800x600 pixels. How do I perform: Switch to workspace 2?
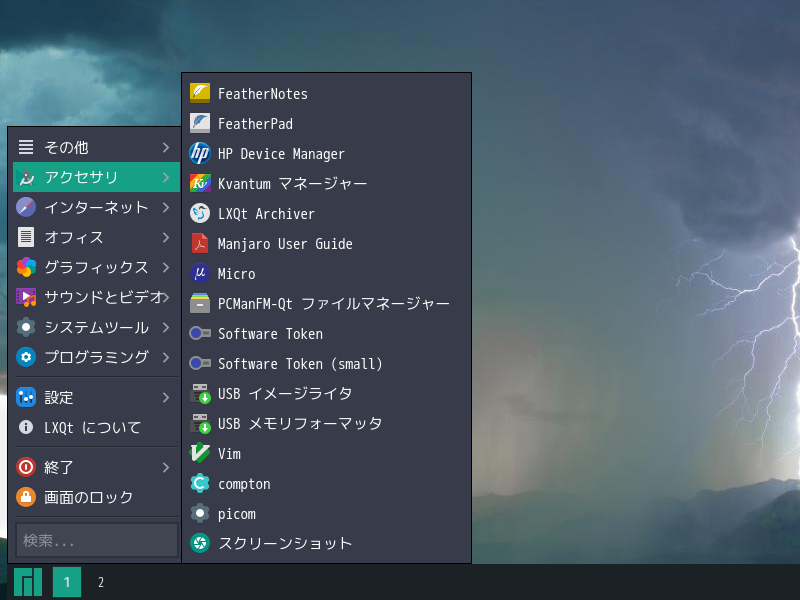(x=101, y=582)
